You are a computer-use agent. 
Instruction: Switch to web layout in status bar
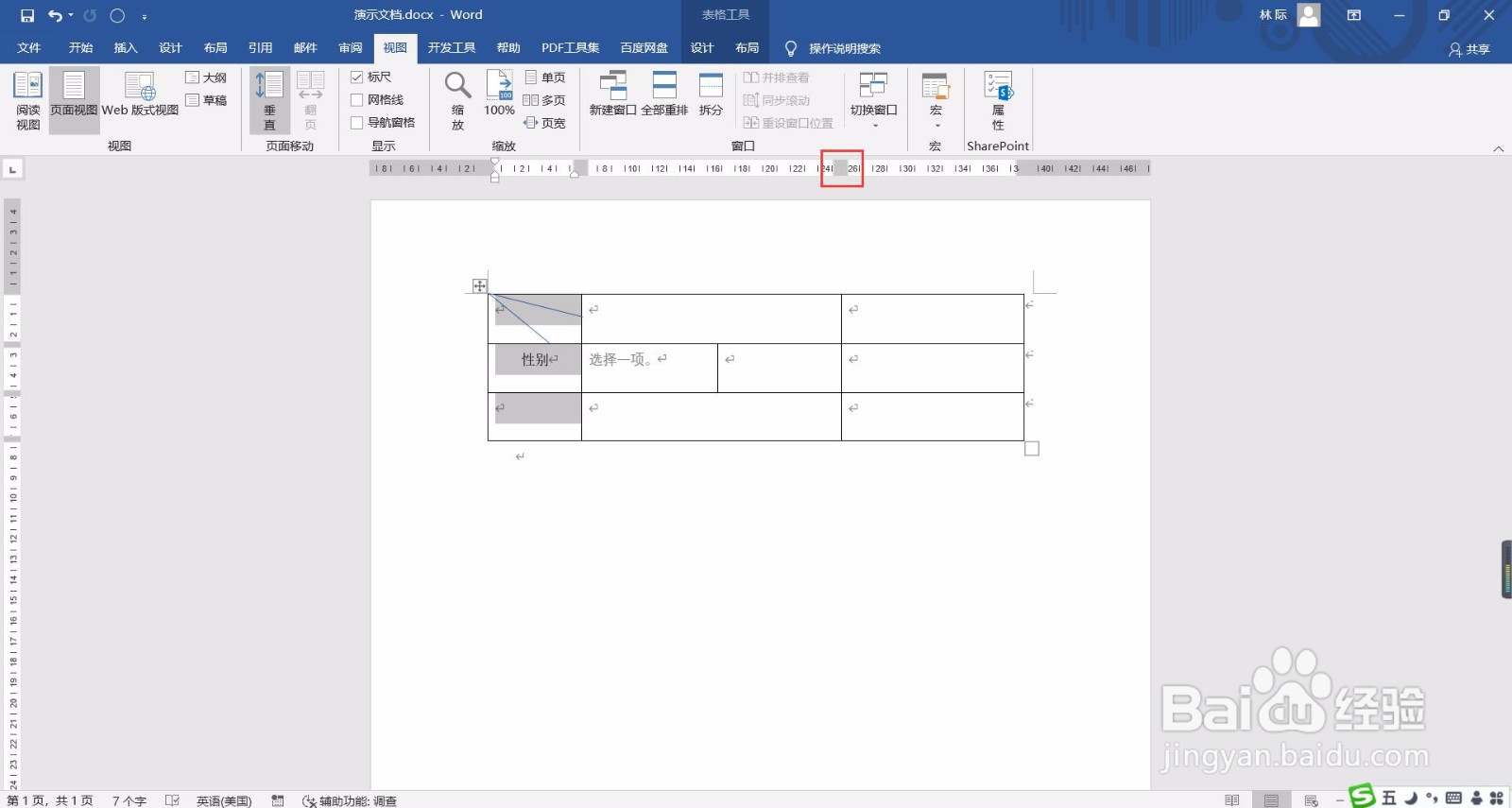1311,800
